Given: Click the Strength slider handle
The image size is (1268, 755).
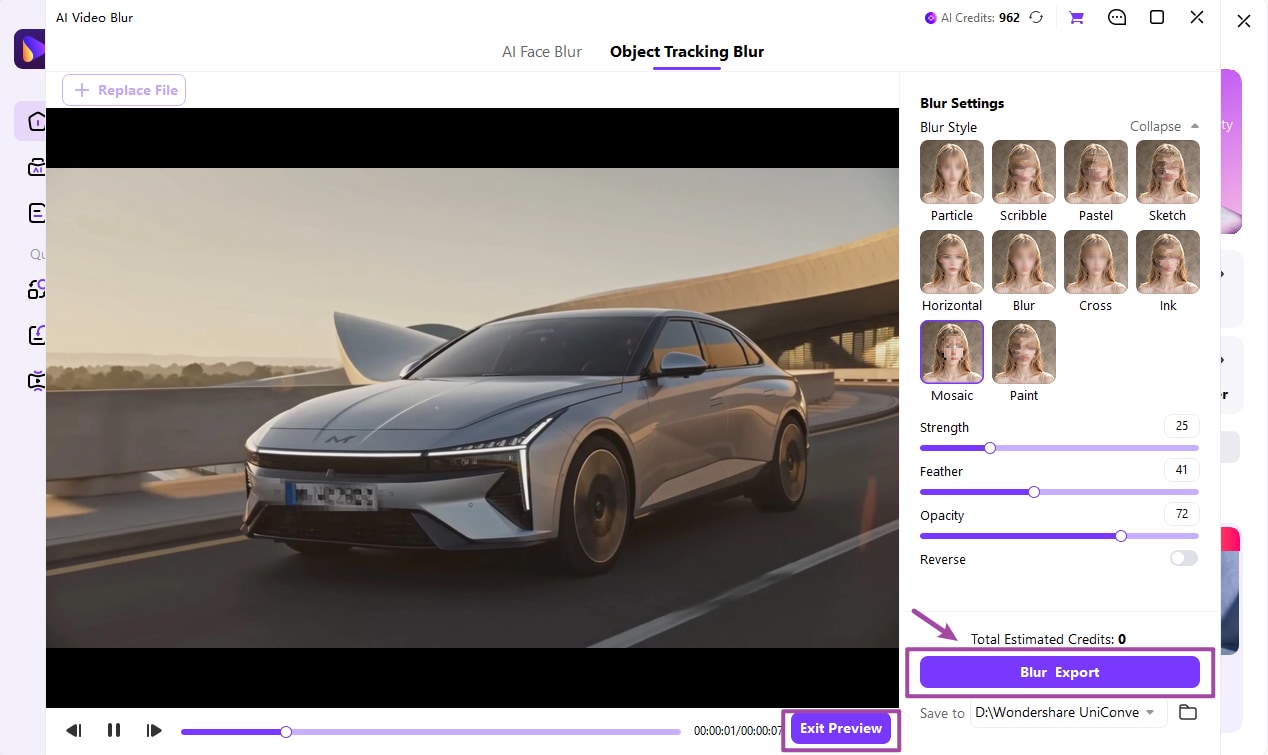Looking at the screenshot, I should (x=990, y=448).
